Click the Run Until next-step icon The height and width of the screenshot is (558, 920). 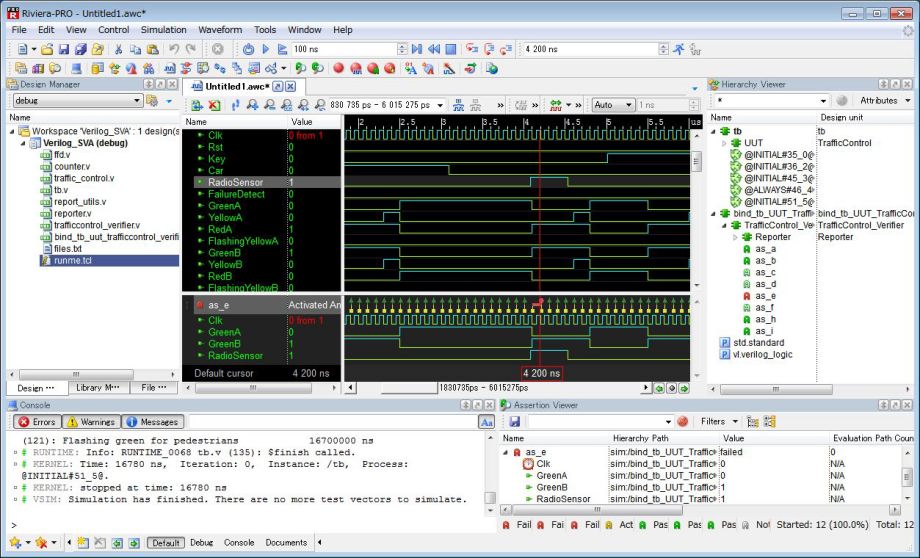tap(417, 49)
